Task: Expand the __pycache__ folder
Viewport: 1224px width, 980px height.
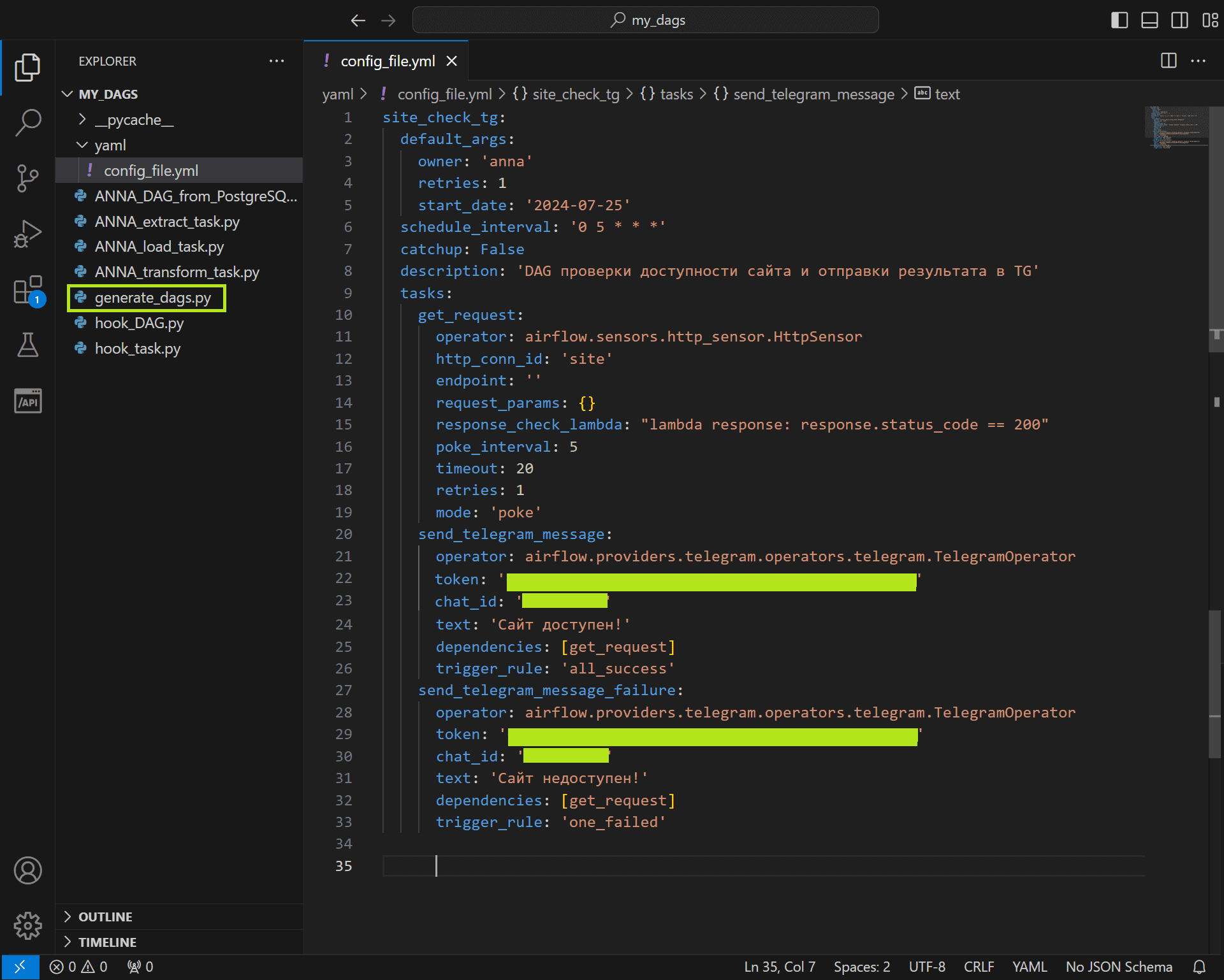Action: point(179,120)
